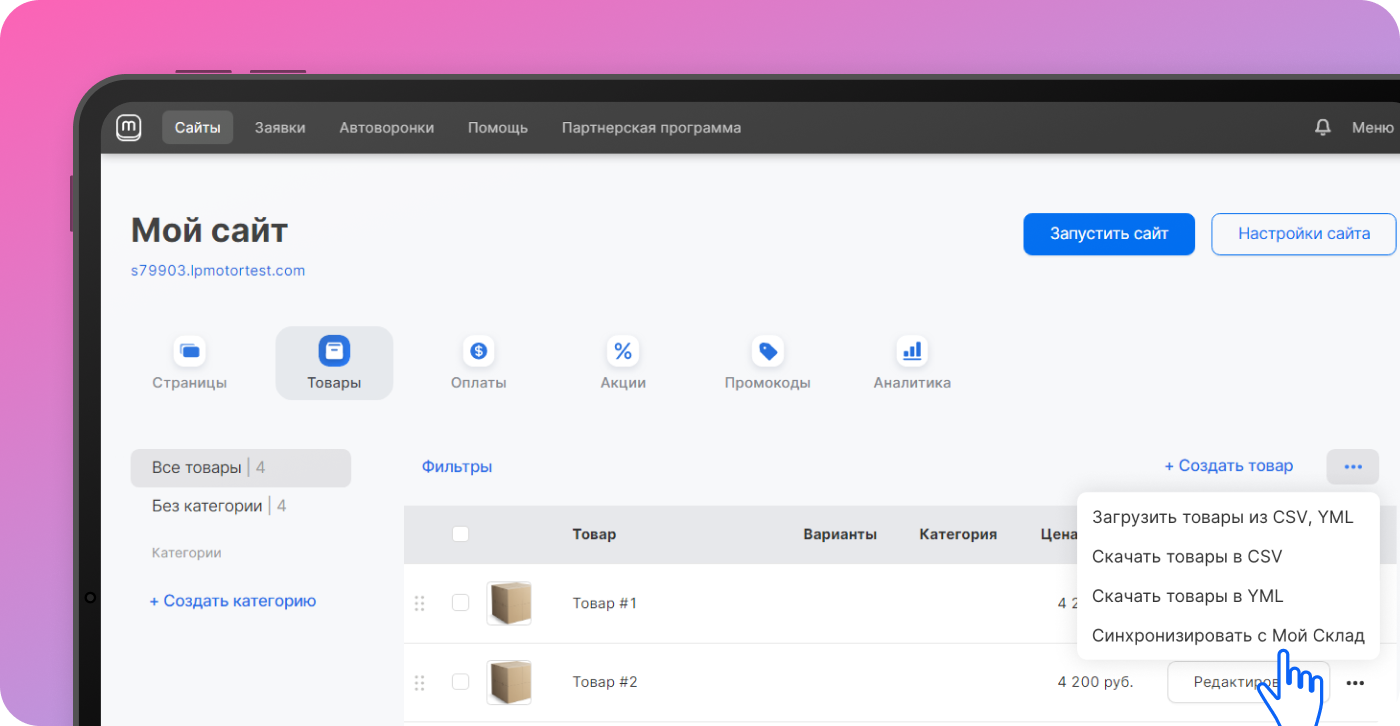
Task: Click the Варианты column header
Action: [x=840, y=534]
